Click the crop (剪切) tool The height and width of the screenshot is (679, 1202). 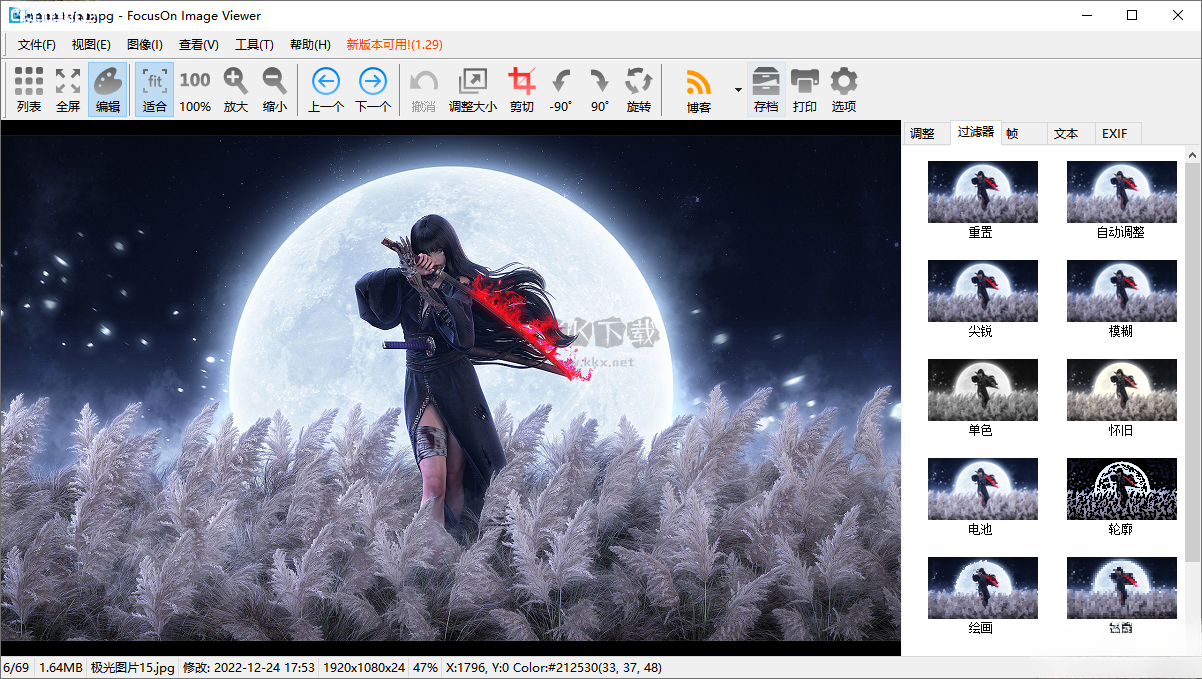521,90
